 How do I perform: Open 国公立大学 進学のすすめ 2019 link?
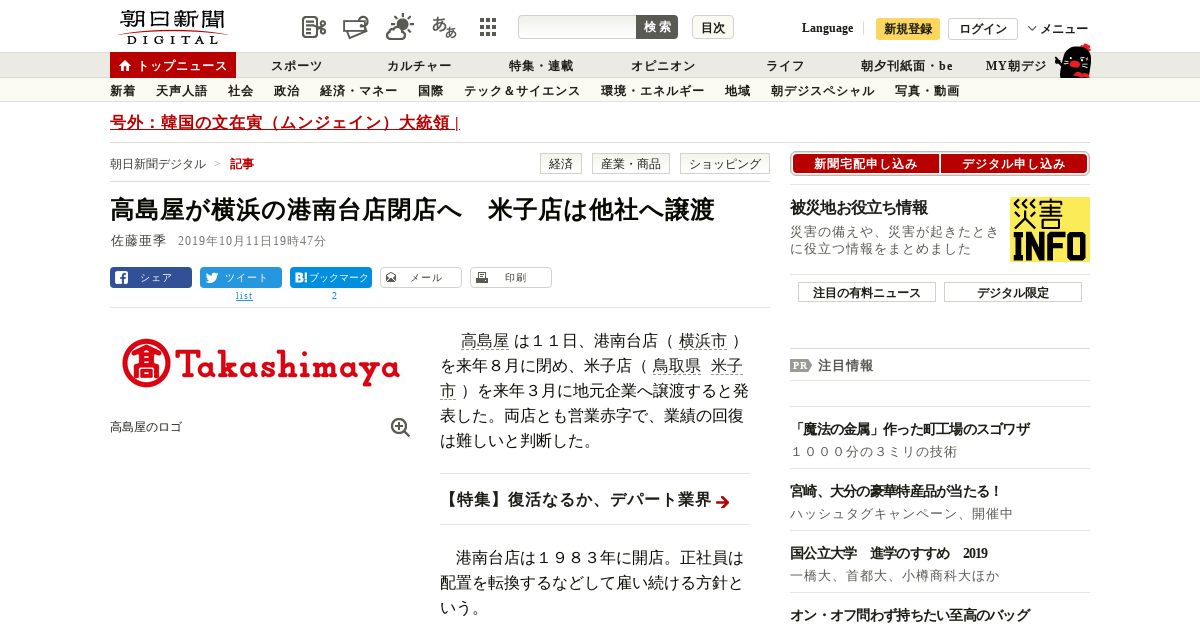pos(889,553)
